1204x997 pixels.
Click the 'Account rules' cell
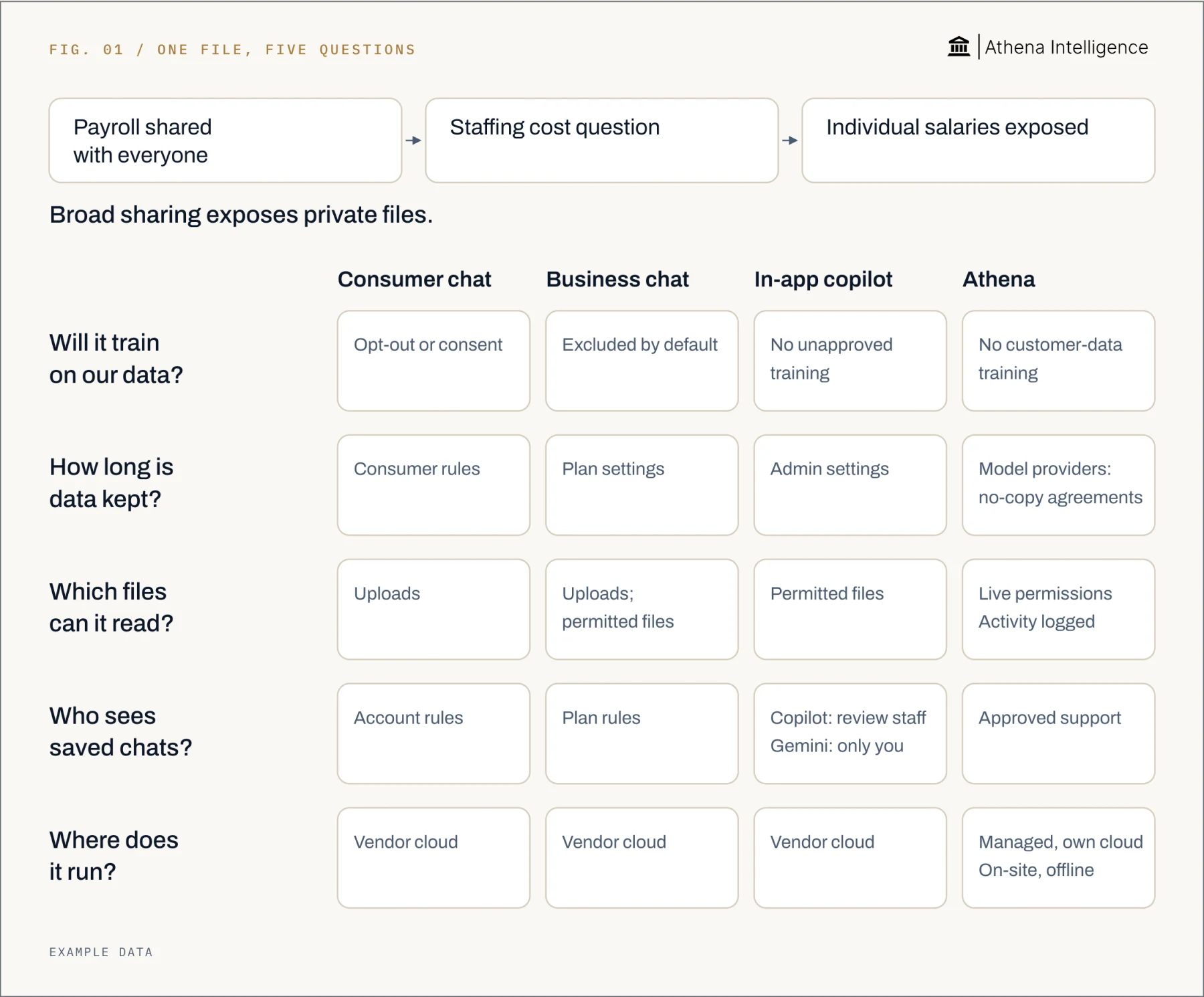tap(433, 733)
